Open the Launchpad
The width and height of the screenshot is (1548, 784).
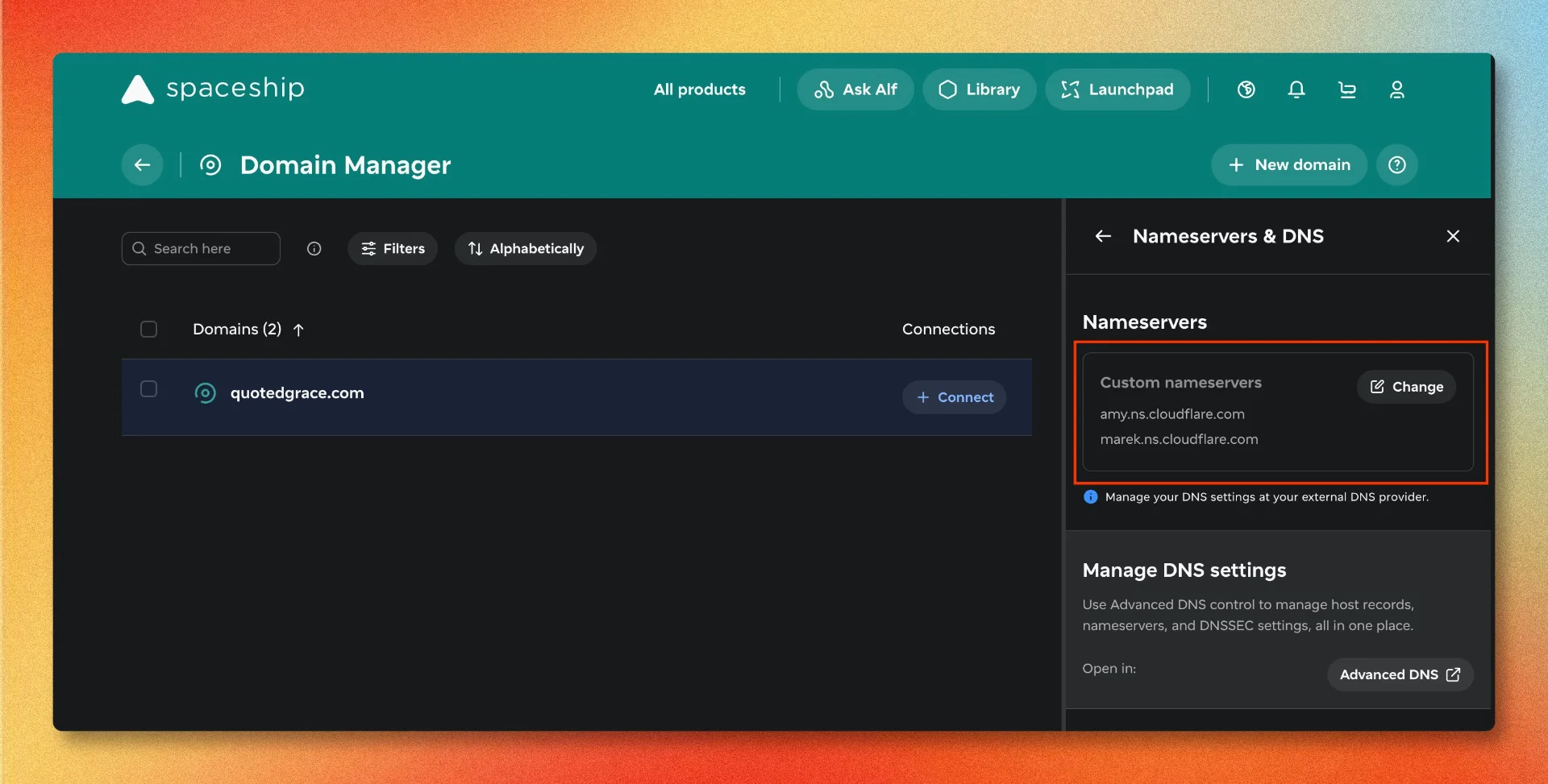(1117, 89)
